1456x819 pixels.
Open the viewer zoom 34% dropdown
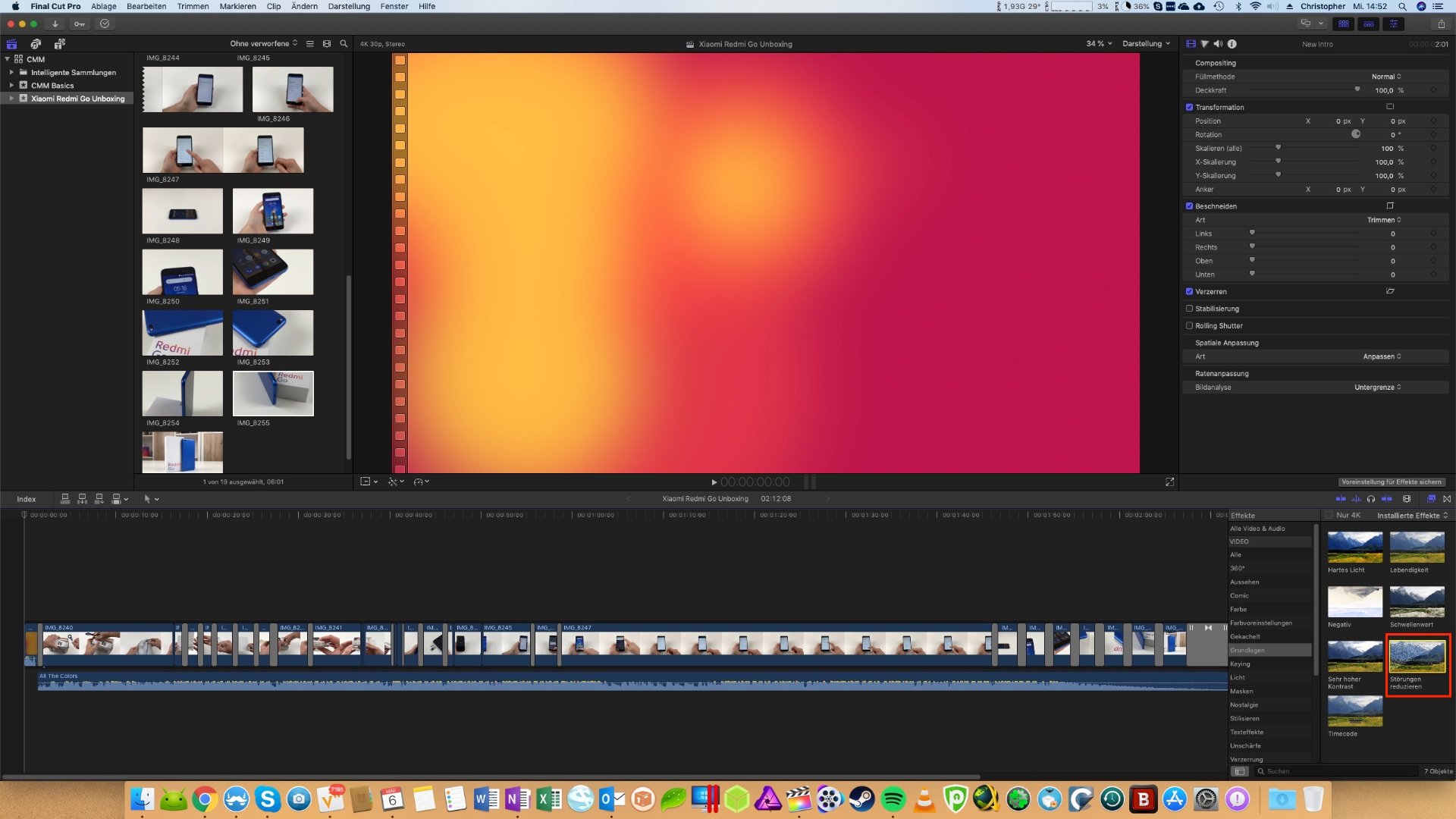1099,44
